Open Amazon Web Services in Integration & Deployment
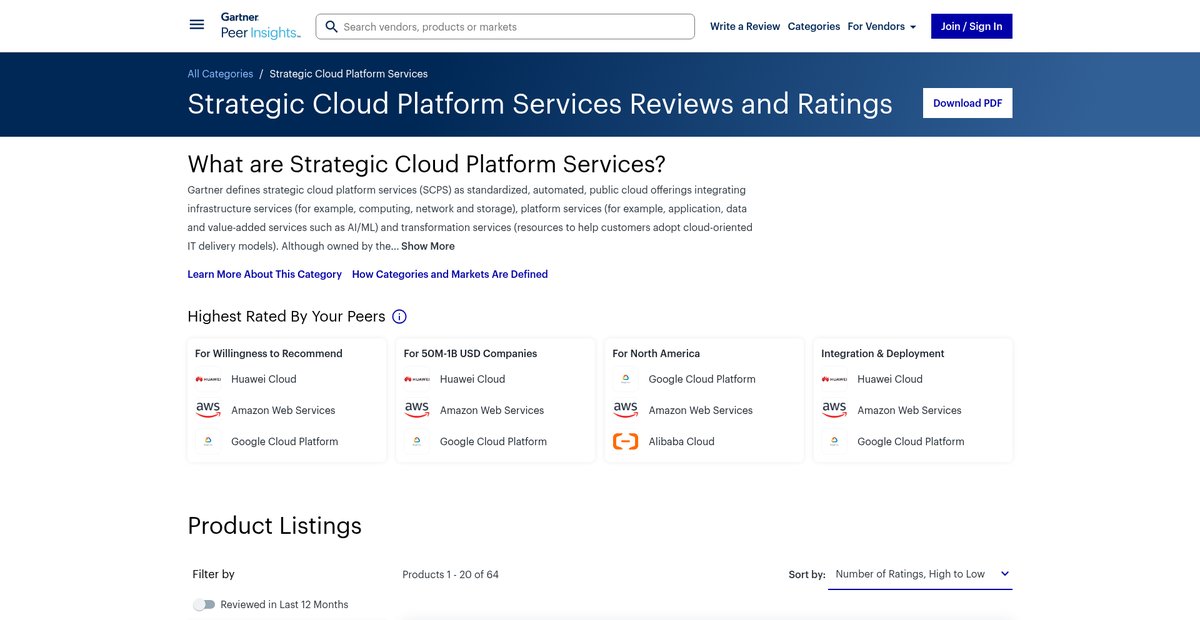The width and height of the screenshot is (1200, 620). tap(909, 410)
